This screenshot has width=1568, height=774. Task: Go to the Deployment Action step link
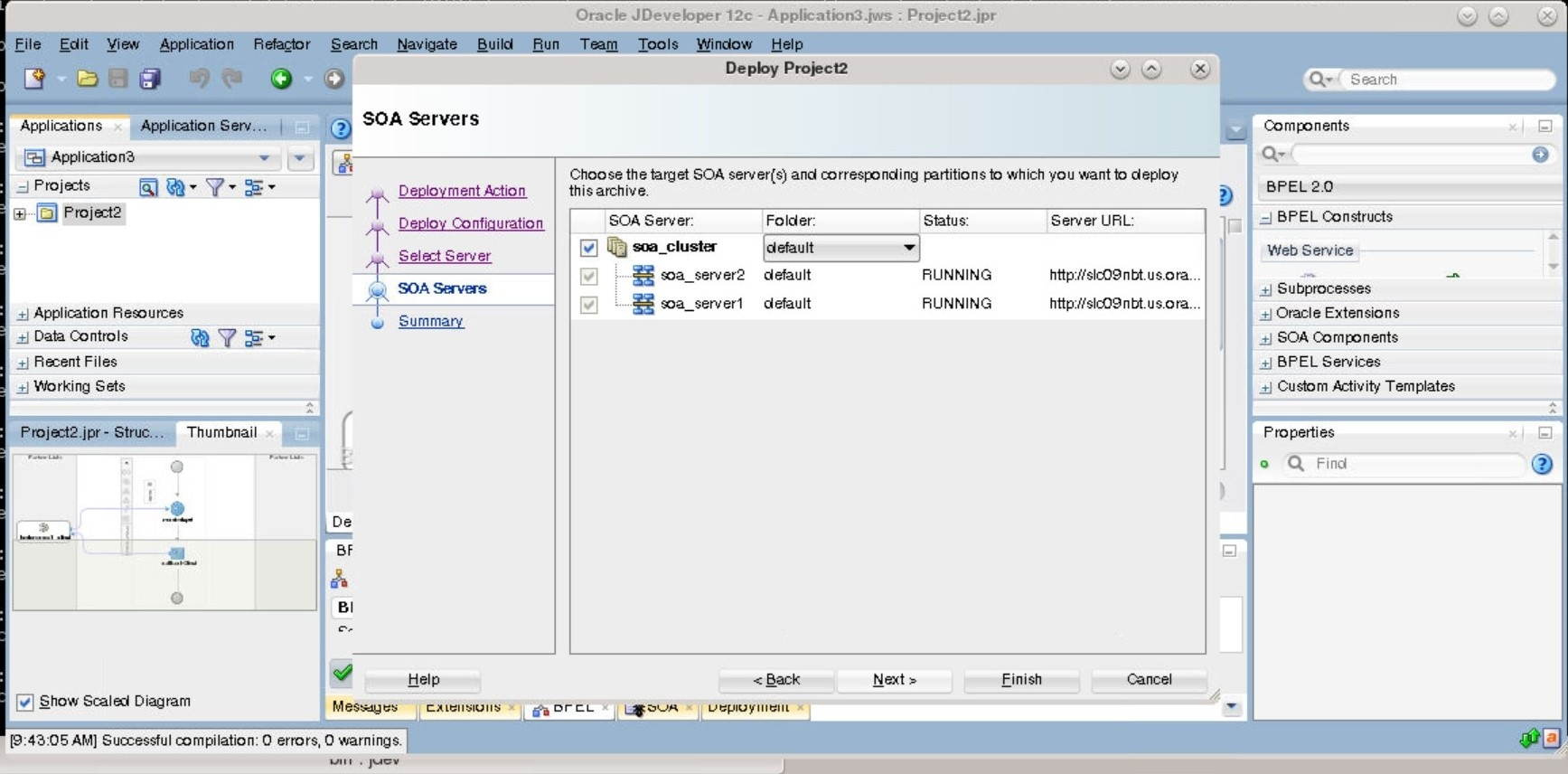click(462, 191)
